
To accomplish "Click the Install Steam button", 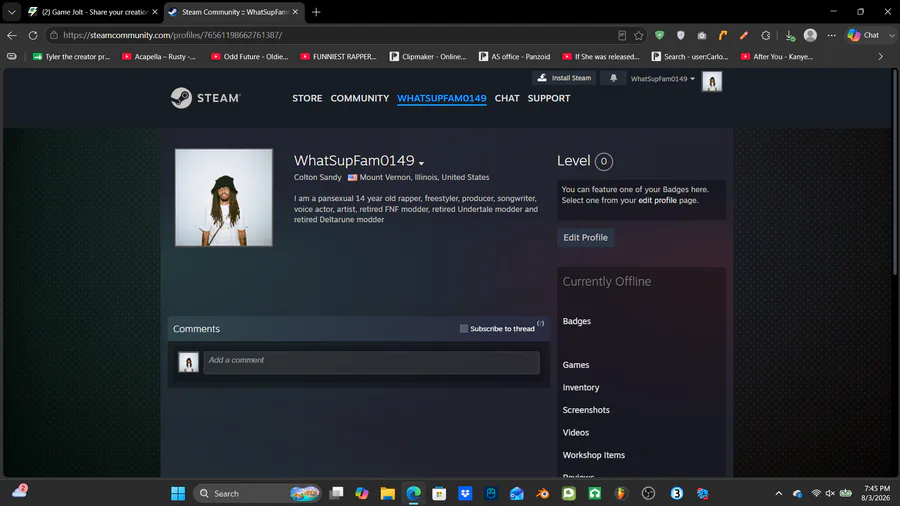I will point(564,78).
